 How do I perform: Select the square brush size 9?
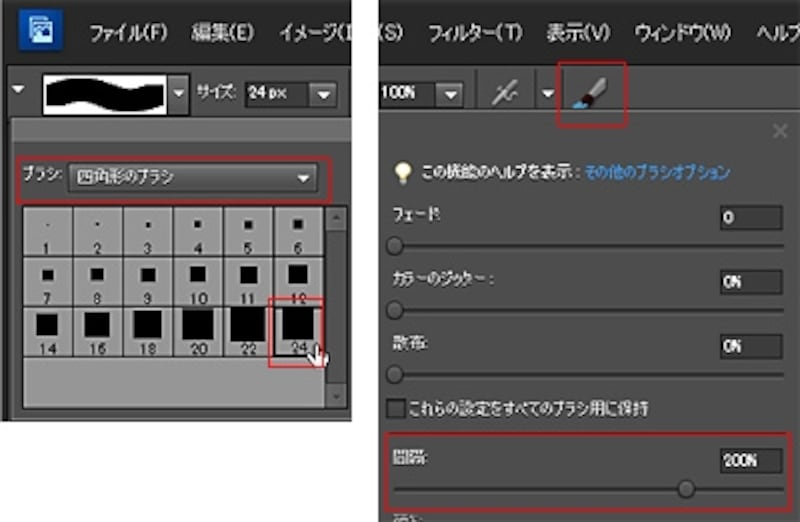(x=147, y=282)
